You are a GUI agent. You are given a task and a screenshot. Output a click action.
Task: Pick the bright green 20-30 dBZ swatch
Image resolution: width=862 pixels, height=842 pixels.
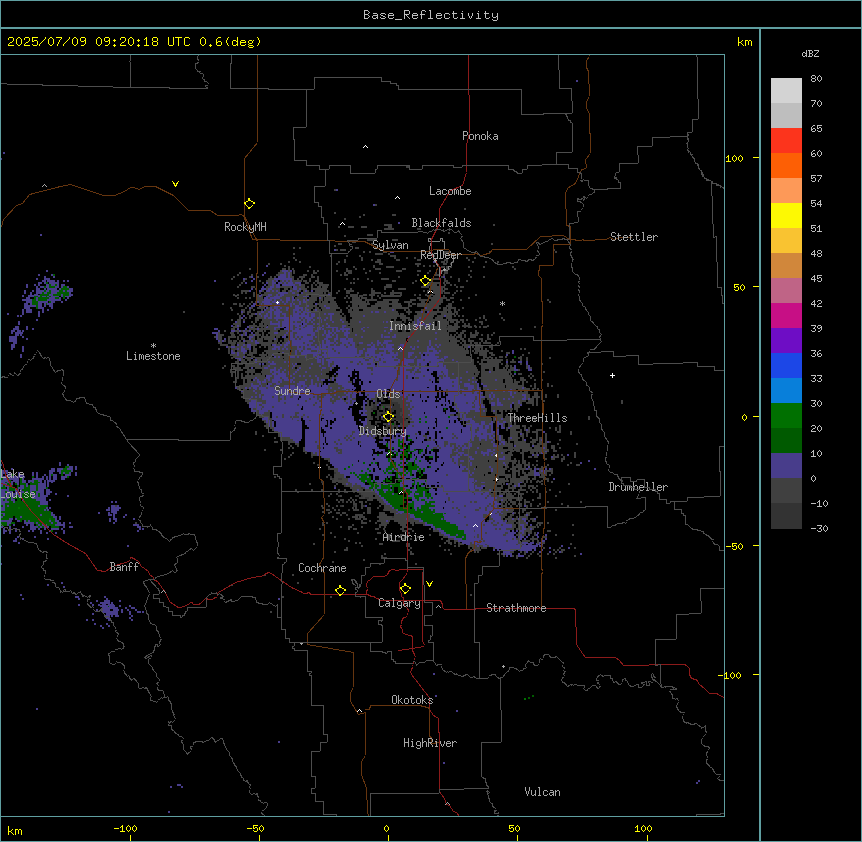(786, 416)
